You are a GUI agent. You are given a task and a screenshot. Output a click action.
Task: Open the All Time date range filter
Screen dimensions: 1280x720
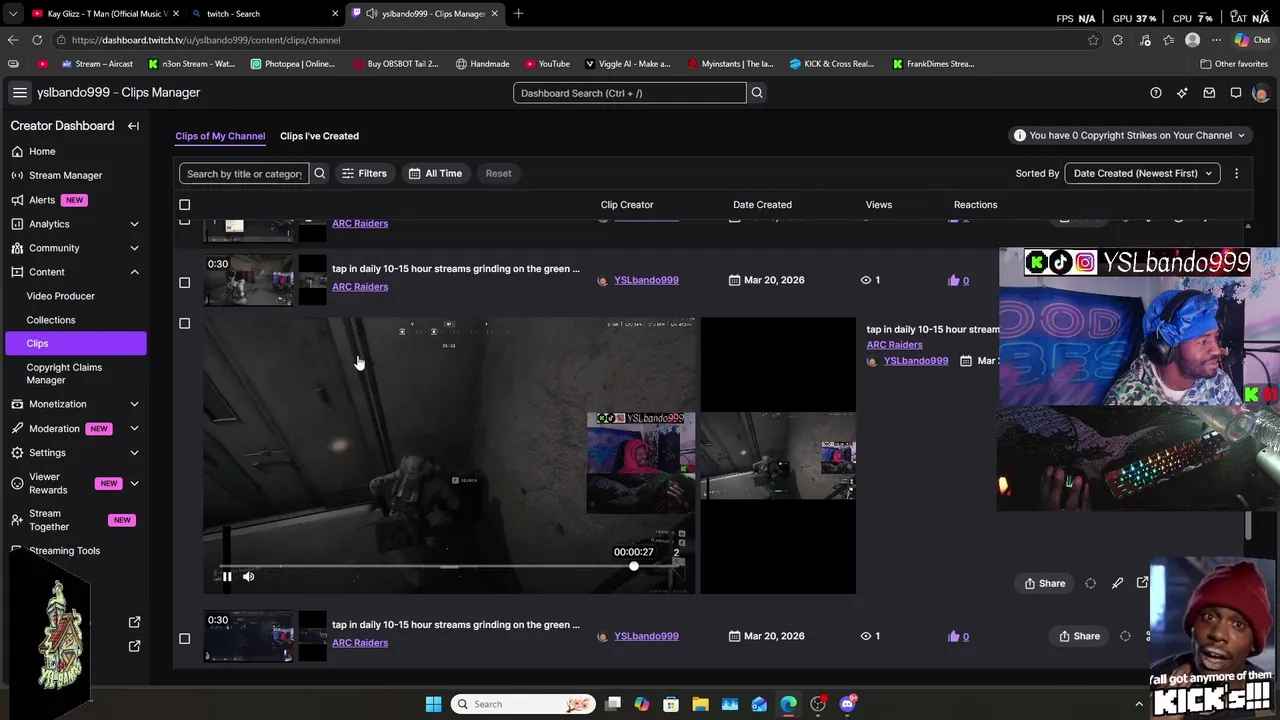point(435,173)
